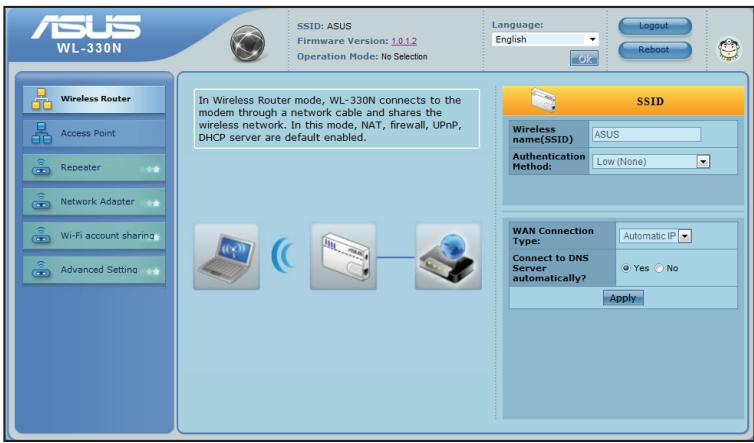
Task: Click the Wi-Fi account sharing router icon
Action: (41, 236)
